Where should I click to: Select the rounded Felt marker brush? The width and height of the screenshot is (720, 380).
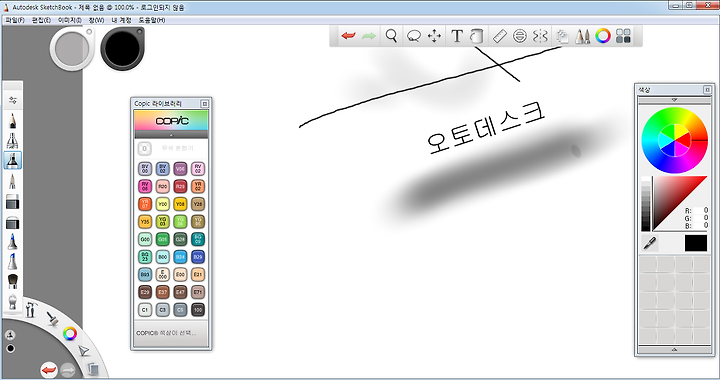12,222
